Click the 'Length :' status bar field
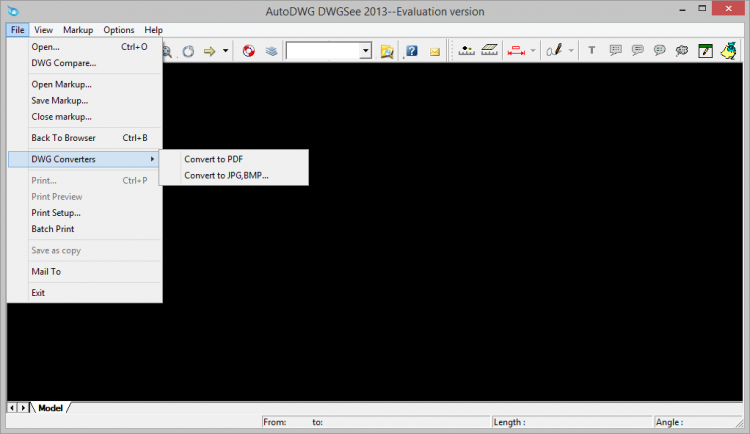The height and width of the screenshot is (434, 750). [x=573, y=422]
